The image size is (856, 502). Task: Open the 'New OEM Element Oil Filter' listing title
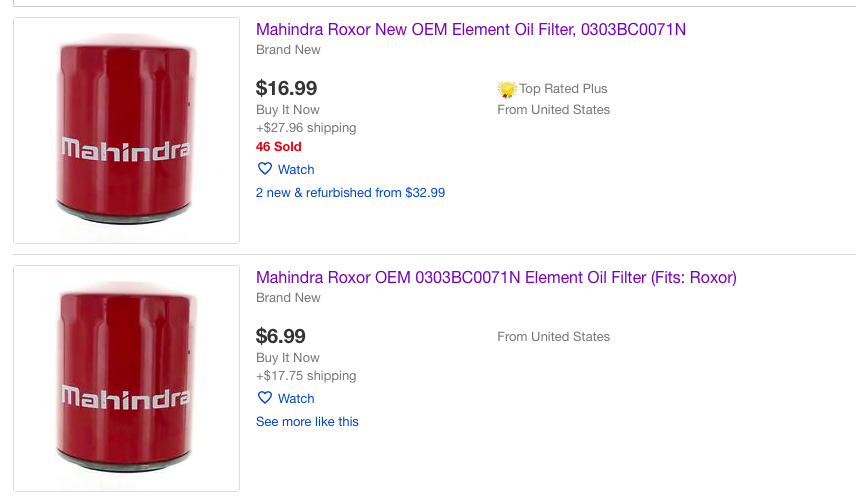[471, 30]
